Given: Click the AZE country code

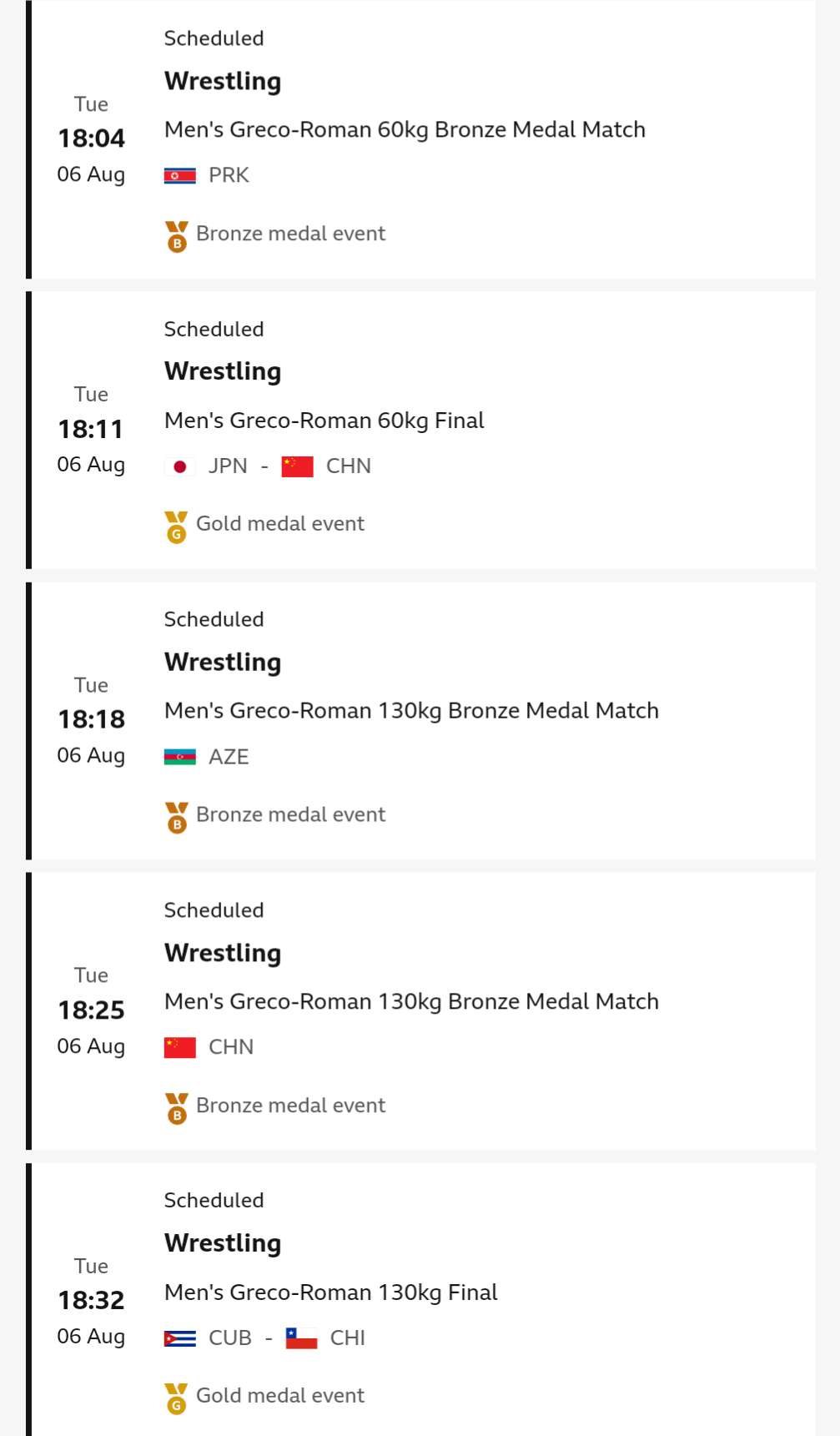Looking at the screenshot, I should click(229, 757).
